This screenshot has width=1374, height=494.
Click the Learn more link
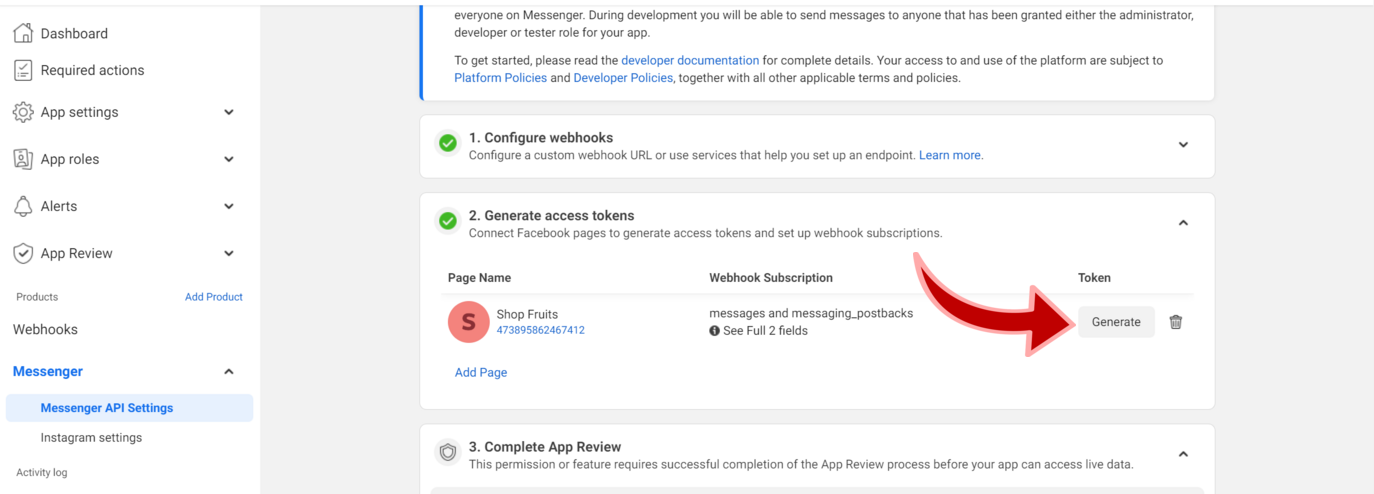point(950,155)
